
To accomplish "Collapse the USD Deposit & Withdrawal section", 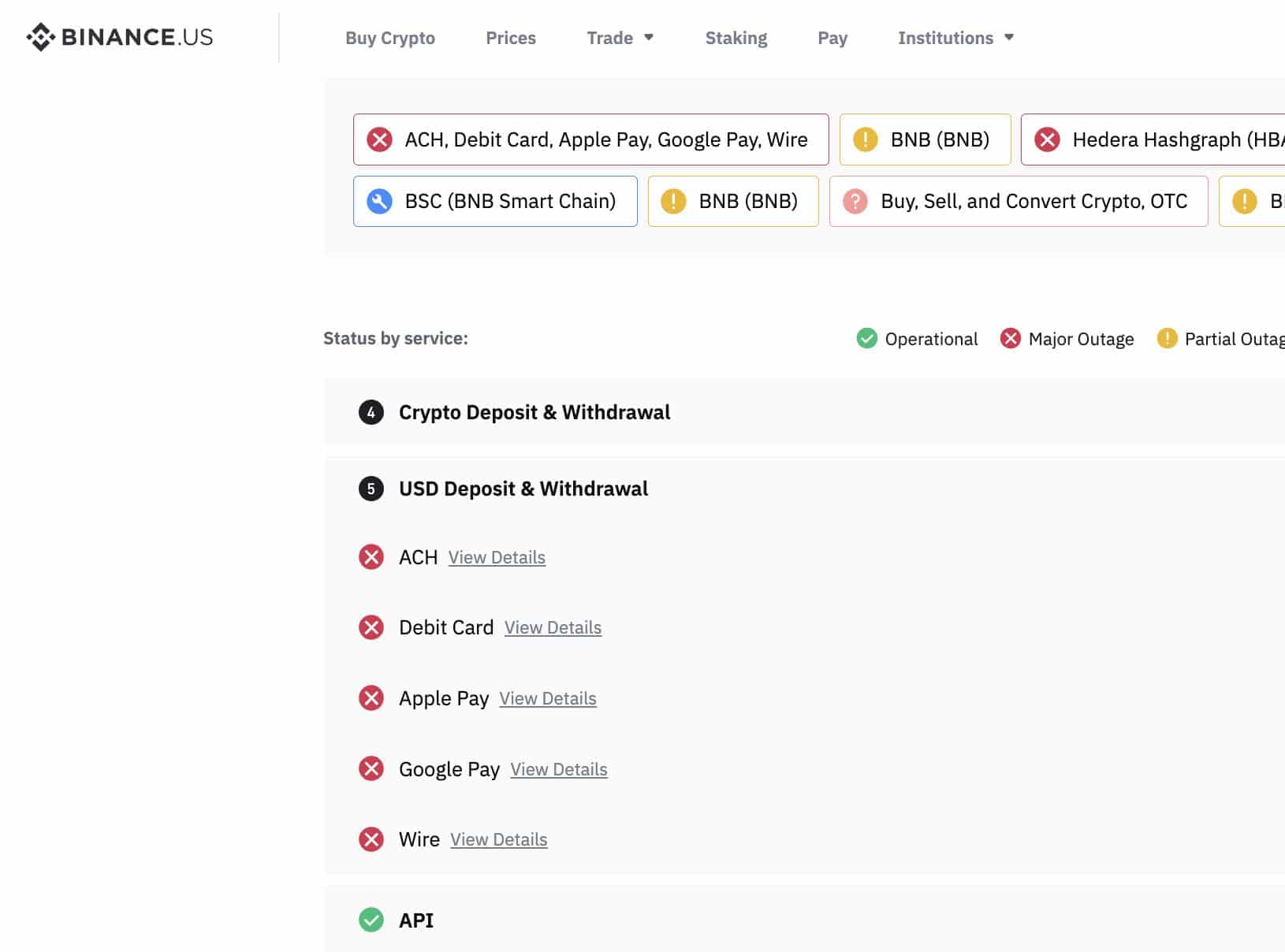I will pos(523,489).
